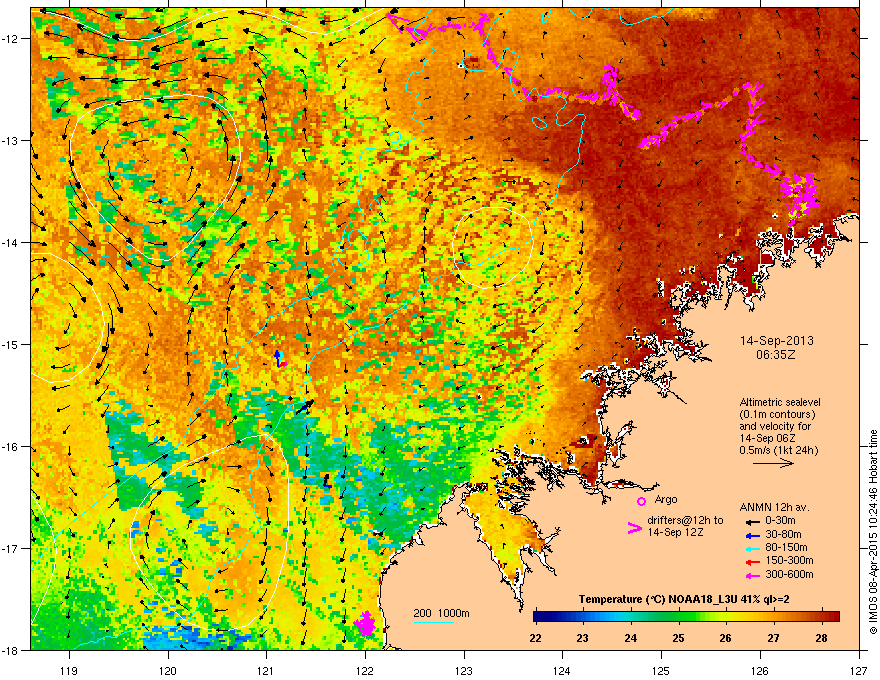The height and width of the screenshot is (680, 880).
Task: Click the (0.1m contours) text
Action: pos(777,415)
